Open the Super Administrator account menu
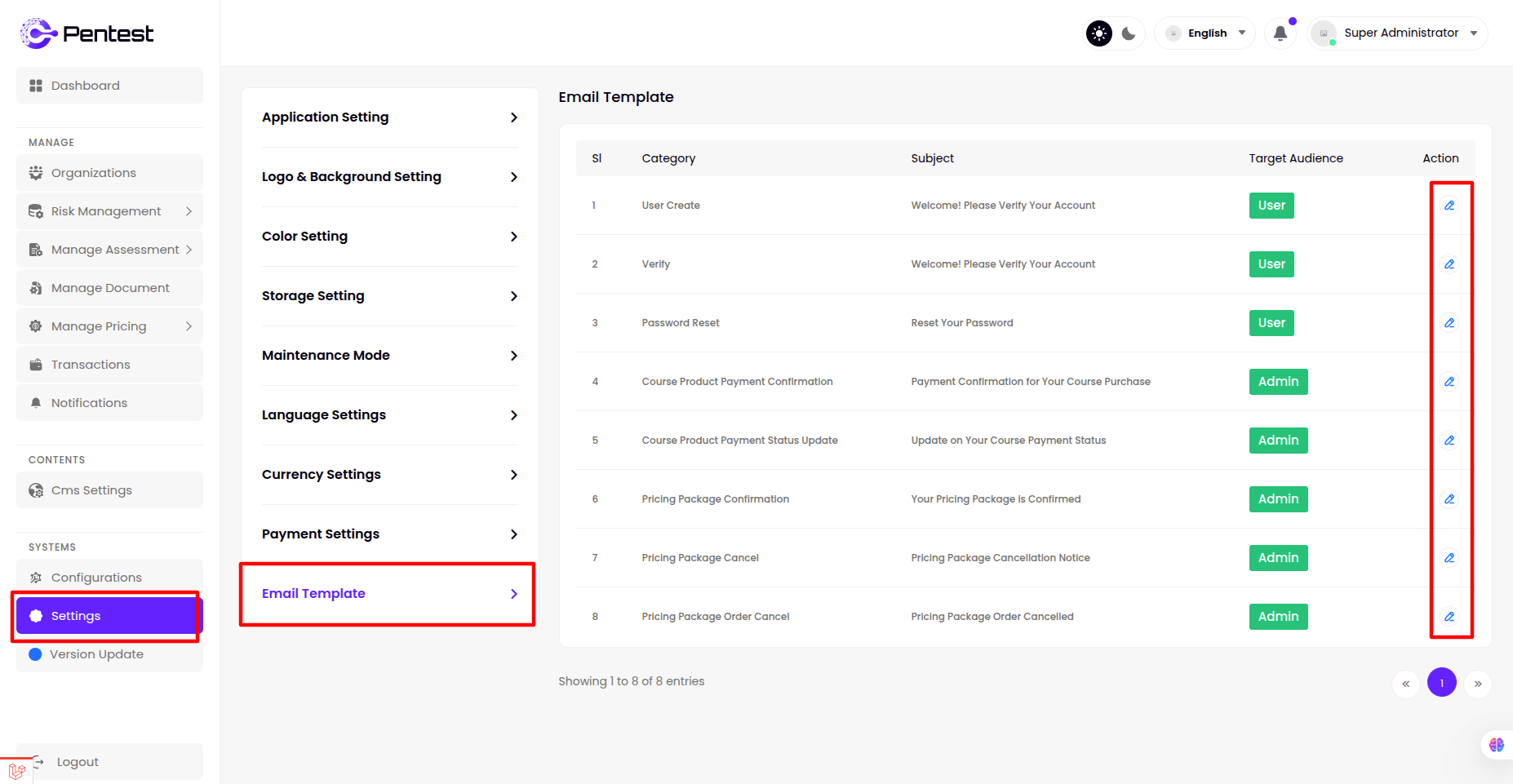Image resolution: width=1513 pixels, height=784 pixels. point(1397,33)
